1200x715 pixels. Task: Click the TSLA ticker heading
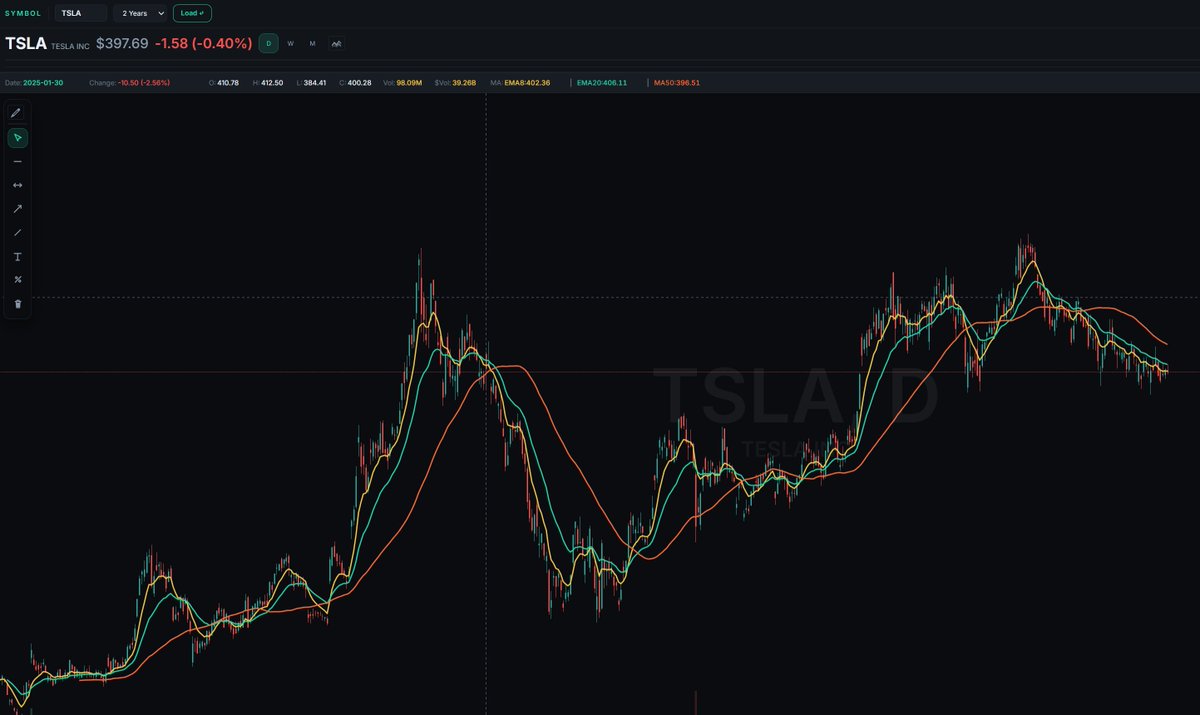click(26, 44)
